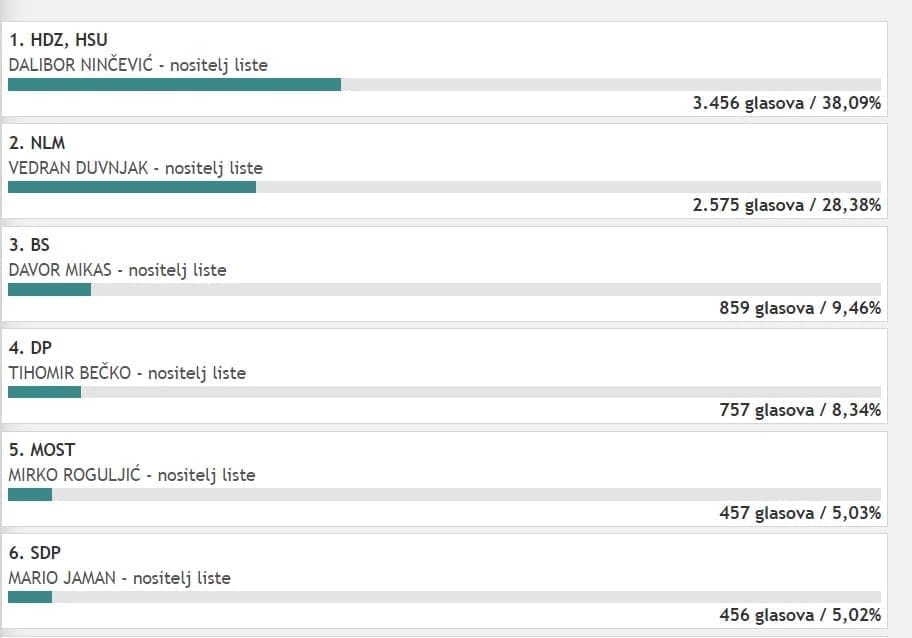Select candidate name Mirko Roguljić
This screenshot has width=912, height=638.
pos(76,475)
